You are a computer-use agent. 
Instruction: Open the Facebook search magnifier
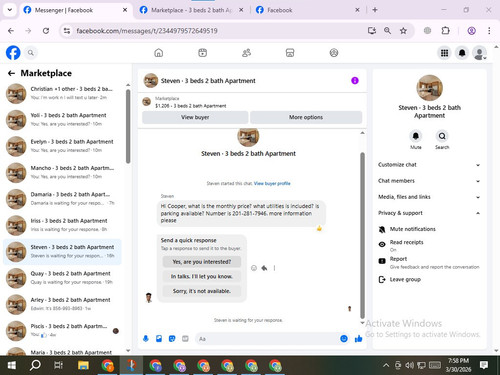click(31, 53)
